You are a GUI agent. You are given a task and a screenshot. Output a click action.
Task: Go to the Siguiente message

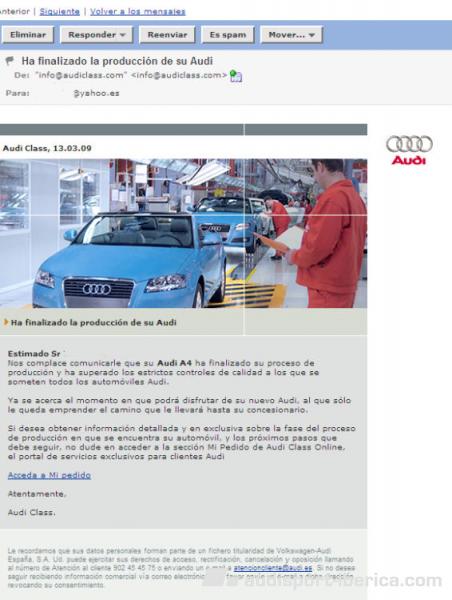pos(60,11)
